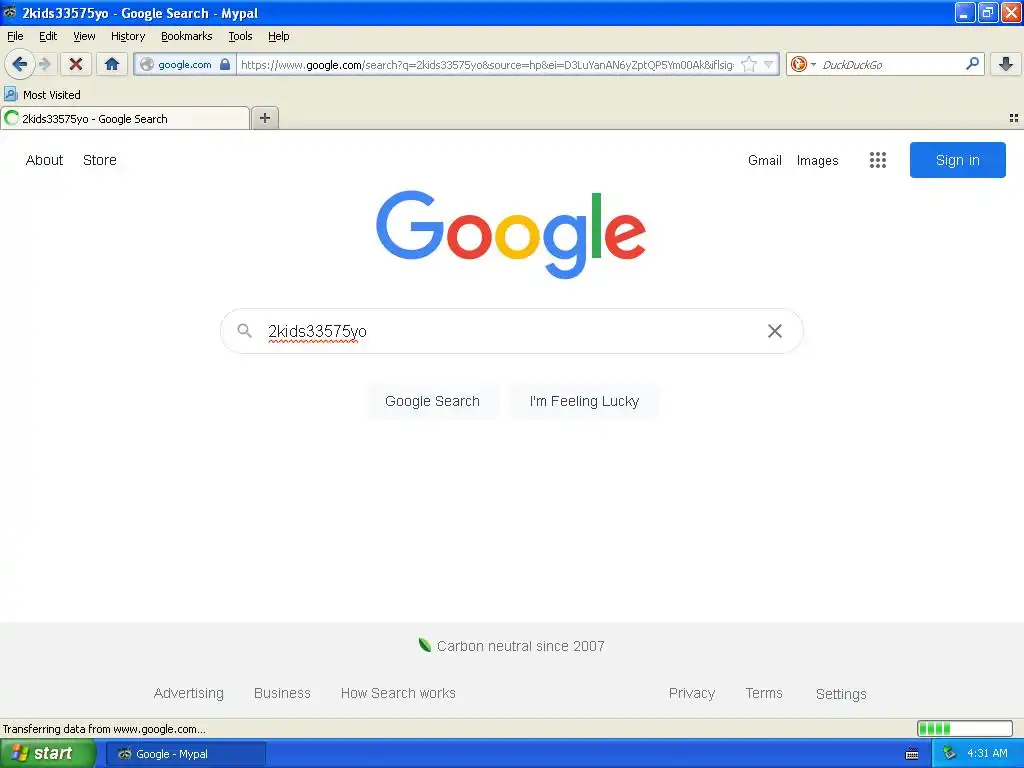Open the Tools menu

tap(240, 36)
